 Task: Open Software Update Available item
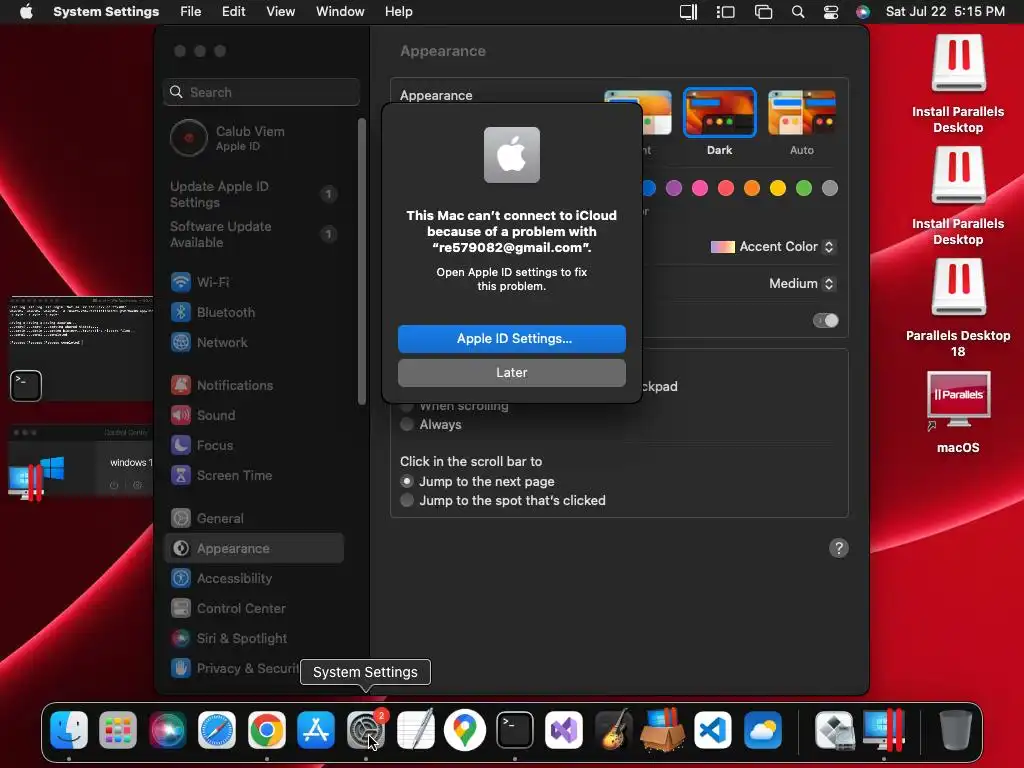pos(254,234)
